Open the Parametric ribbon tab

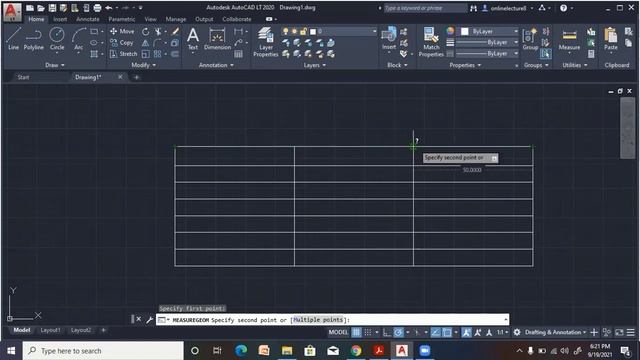click(x=122, y=19)
